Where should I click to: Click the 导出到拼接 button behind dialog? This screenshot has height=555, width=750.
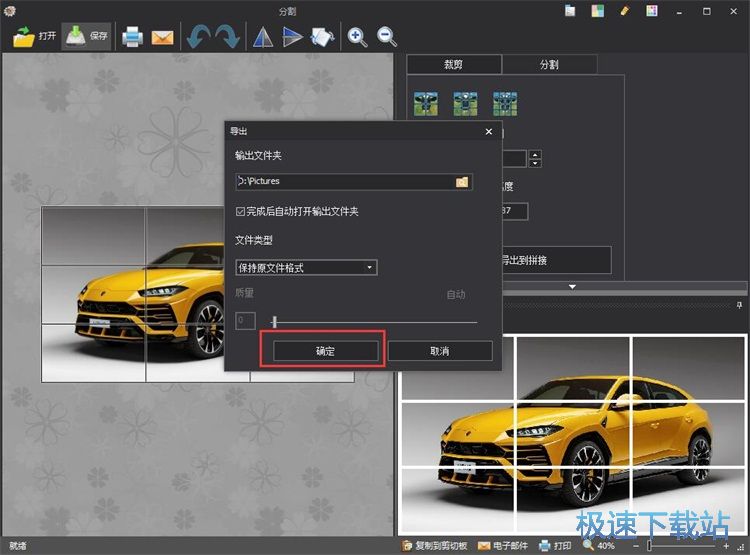pos(556,260)
